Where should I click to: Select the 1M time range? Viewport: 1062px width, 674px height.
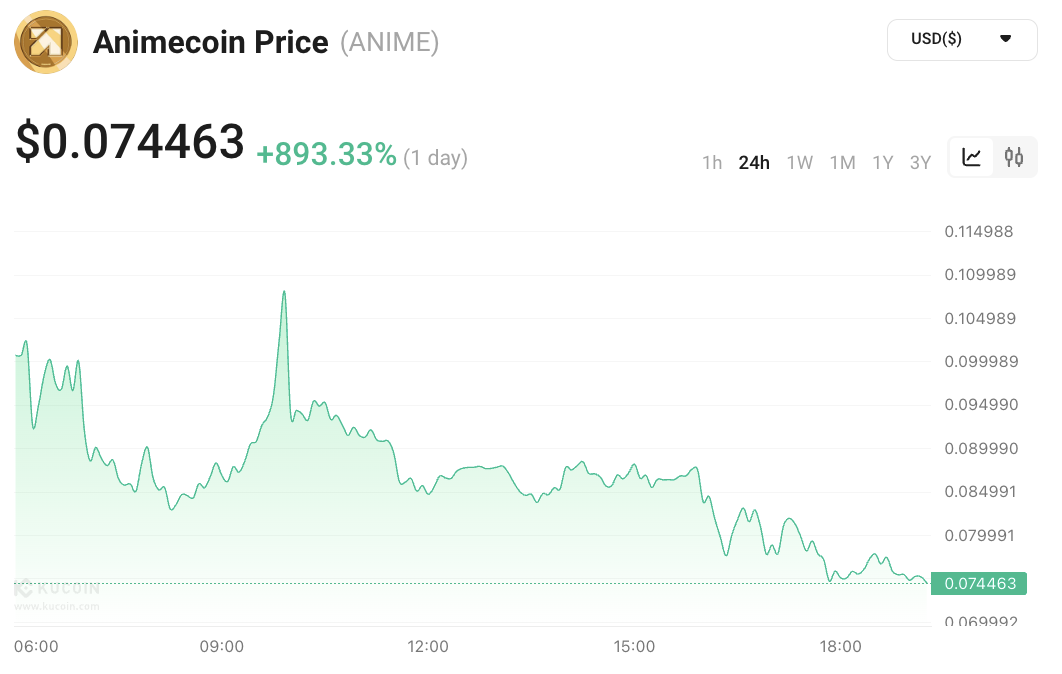pos(842,163)
